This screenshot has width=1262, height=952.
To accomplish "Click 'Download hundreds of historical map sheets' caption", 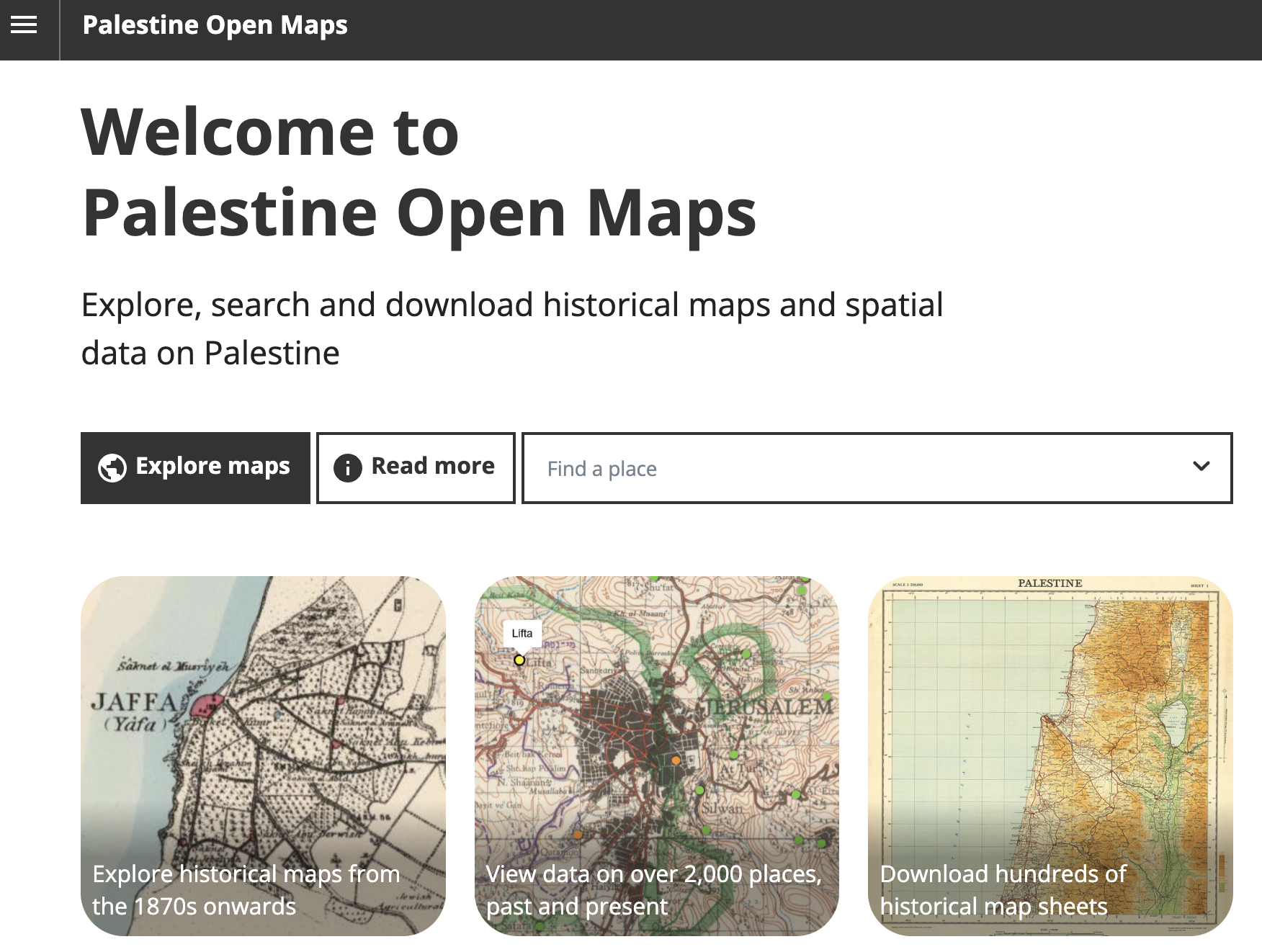I will tap(1003, 889).
